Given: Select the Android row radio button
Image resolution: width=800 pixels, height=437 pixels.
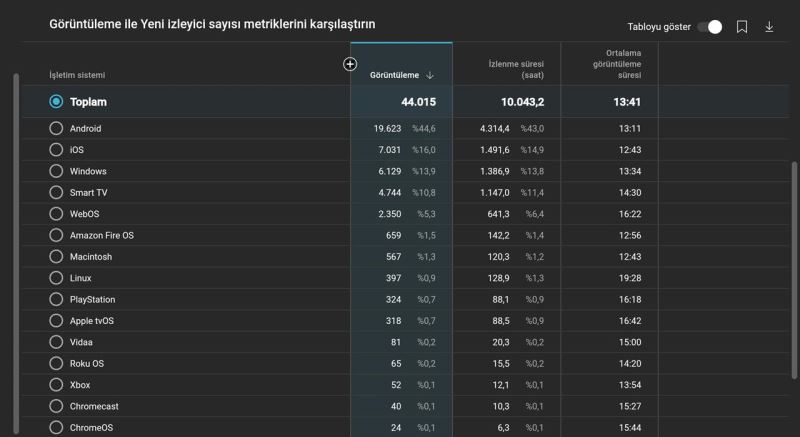Looking at the screenshot, I should coord(56,128).
